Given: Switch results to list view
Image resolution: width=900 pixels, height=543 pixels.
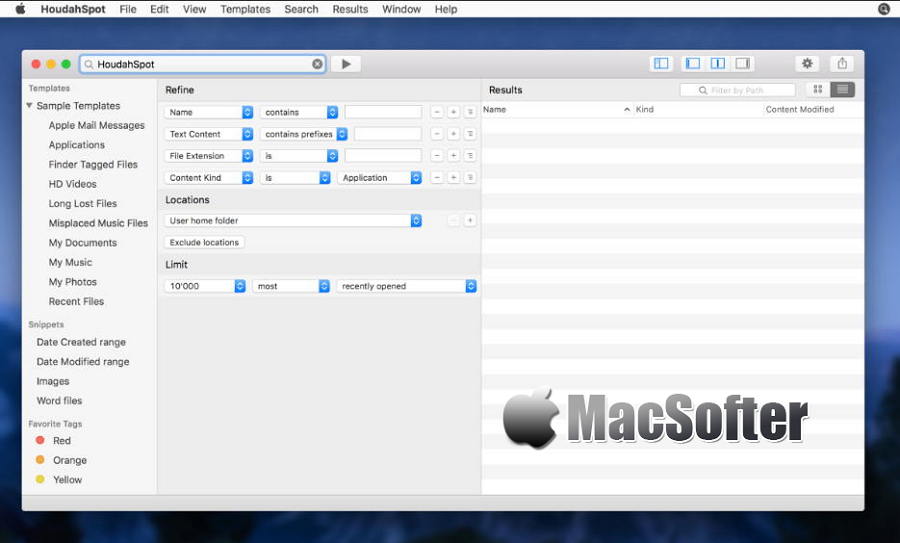Looking at the screenshot, I should click(x=843, y=90).
